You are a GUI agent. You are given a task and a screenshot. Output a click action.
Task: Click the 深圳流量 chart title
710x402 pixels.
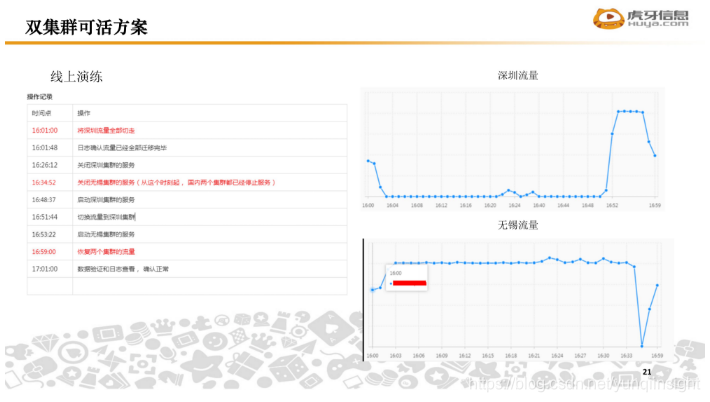pos(518,75)
